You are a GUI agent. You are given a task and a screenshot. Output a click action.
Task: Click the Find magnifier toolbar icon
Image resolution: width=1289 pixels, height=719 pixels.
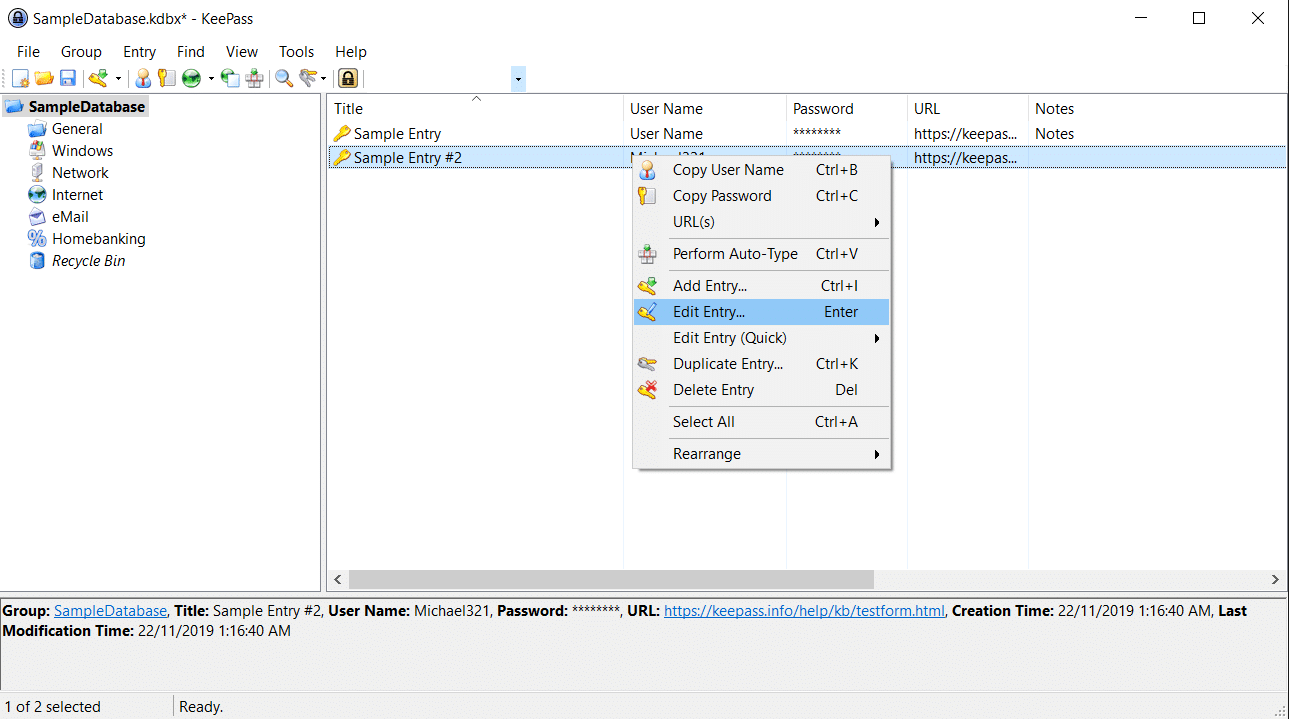tap(284, 78)
